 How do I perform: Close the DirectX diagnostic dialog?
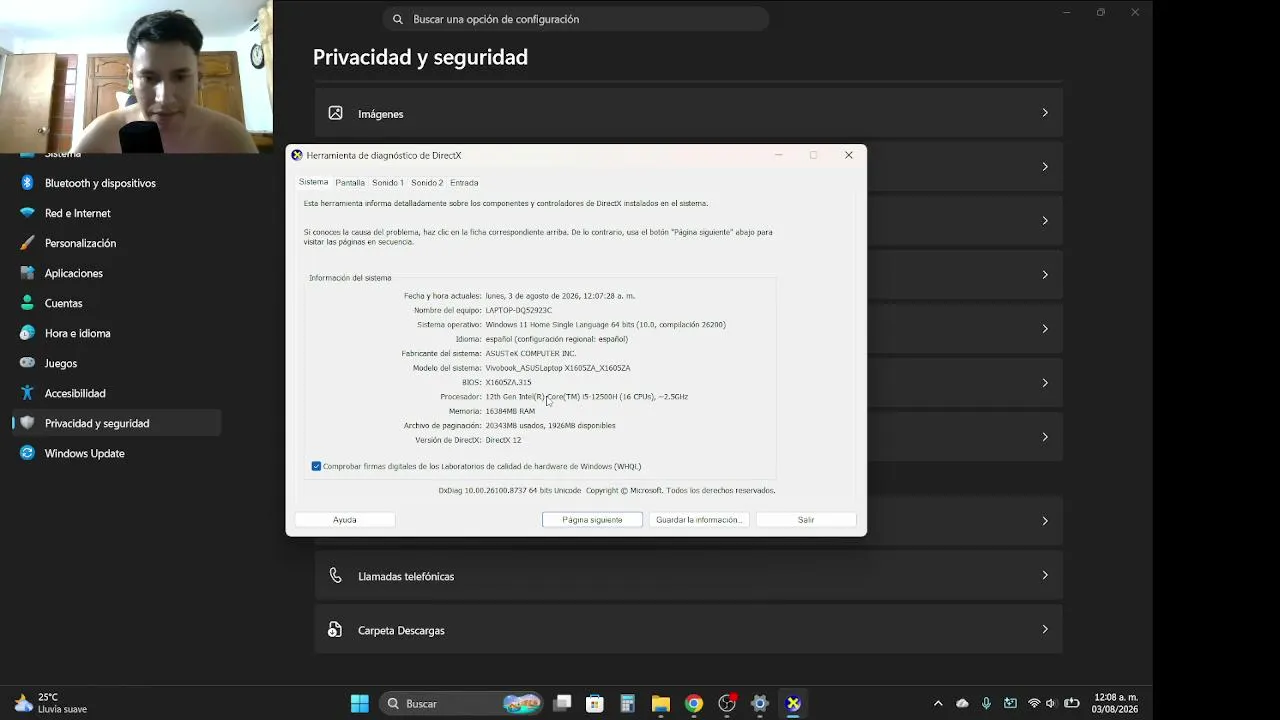(849, 155)
